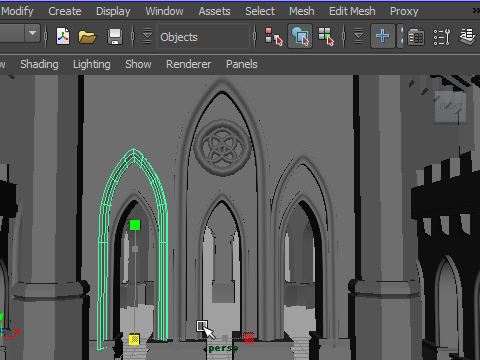The image size is (480, 360).
Task: Toggle select by object type icon
Action: click(x=300, y=36)
